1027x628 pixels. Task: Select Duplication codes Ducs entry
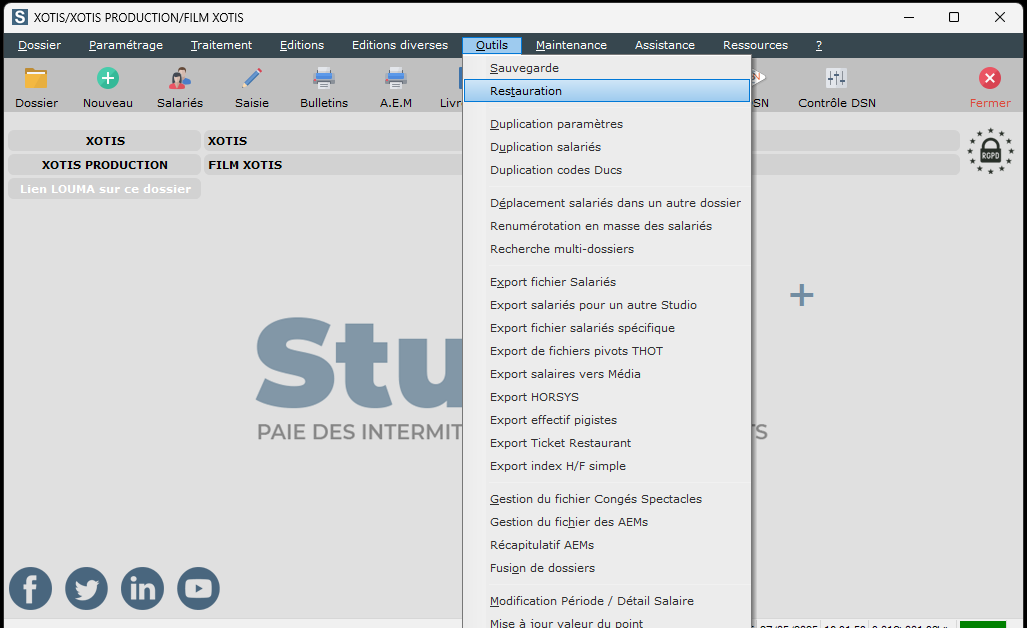[607, 170]
